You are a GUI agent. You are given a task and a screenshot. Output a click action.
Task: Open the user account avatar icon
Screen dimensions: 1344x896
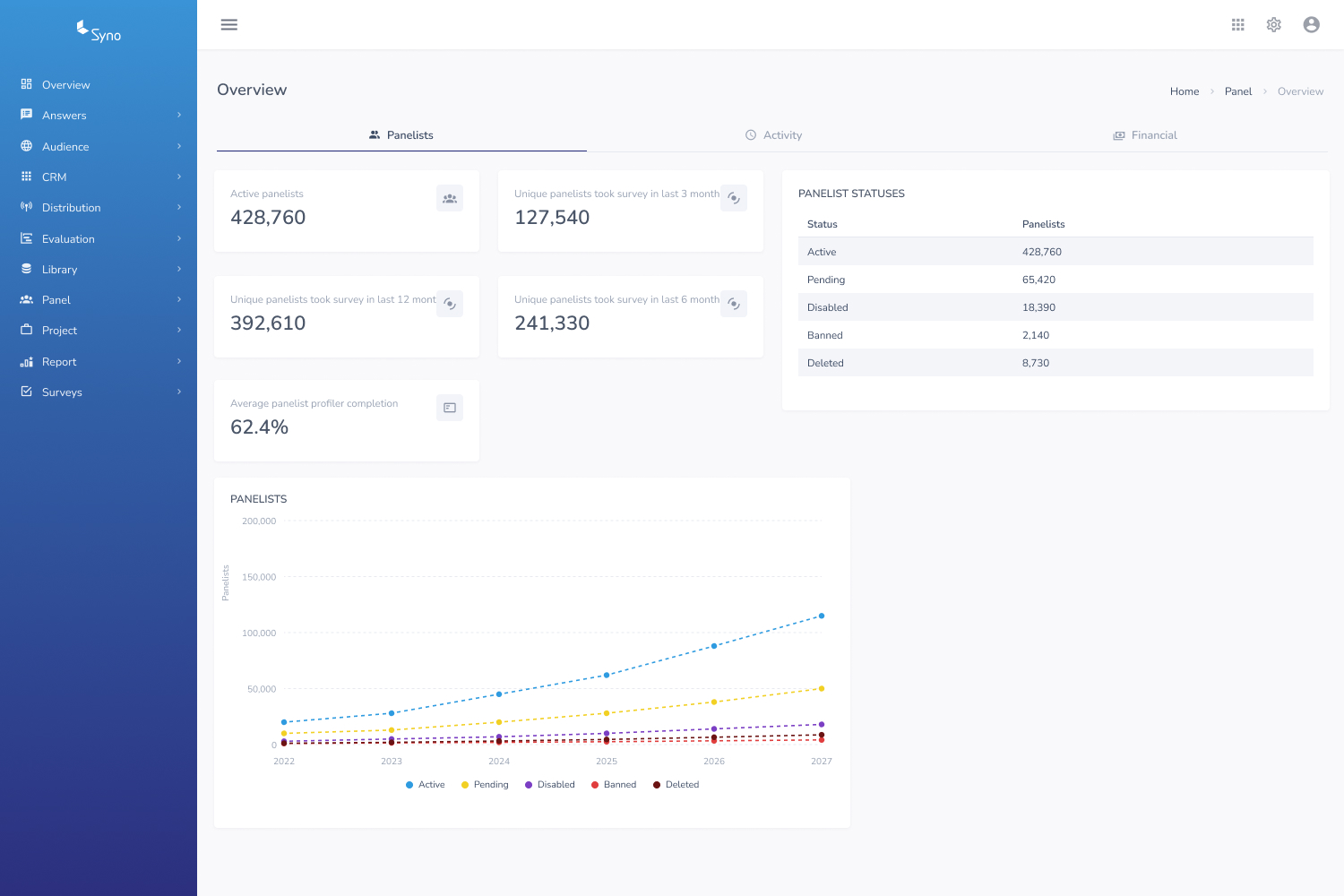[1312, 25]
